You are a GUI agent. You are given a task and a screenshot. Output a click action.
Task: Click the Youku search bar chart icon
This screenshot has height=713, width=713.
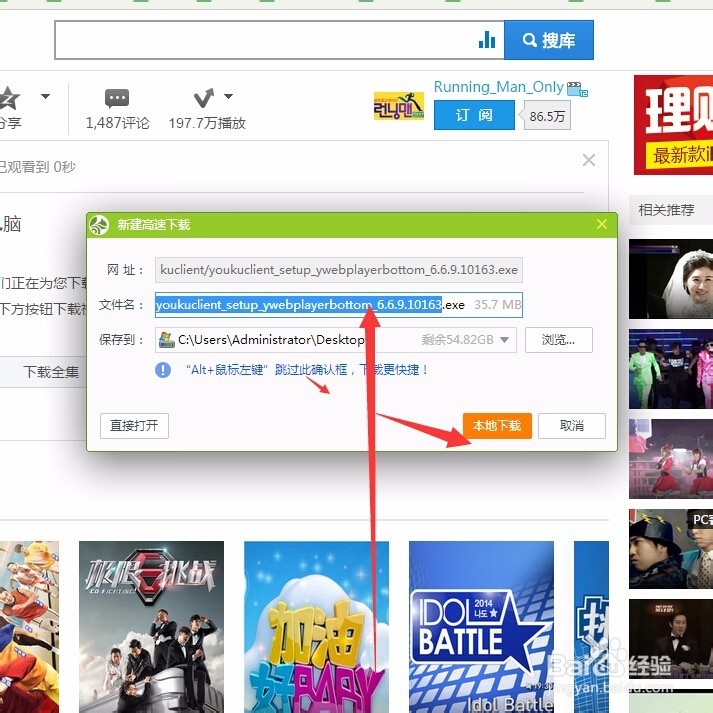click(x=487, y=40)
